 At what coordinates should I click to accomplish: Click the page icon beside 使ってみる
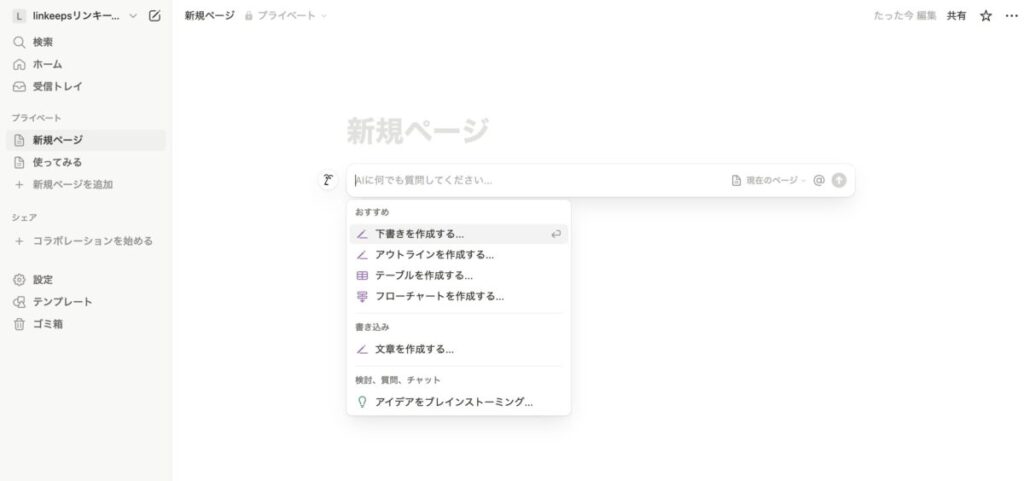(x=20, y=163)
